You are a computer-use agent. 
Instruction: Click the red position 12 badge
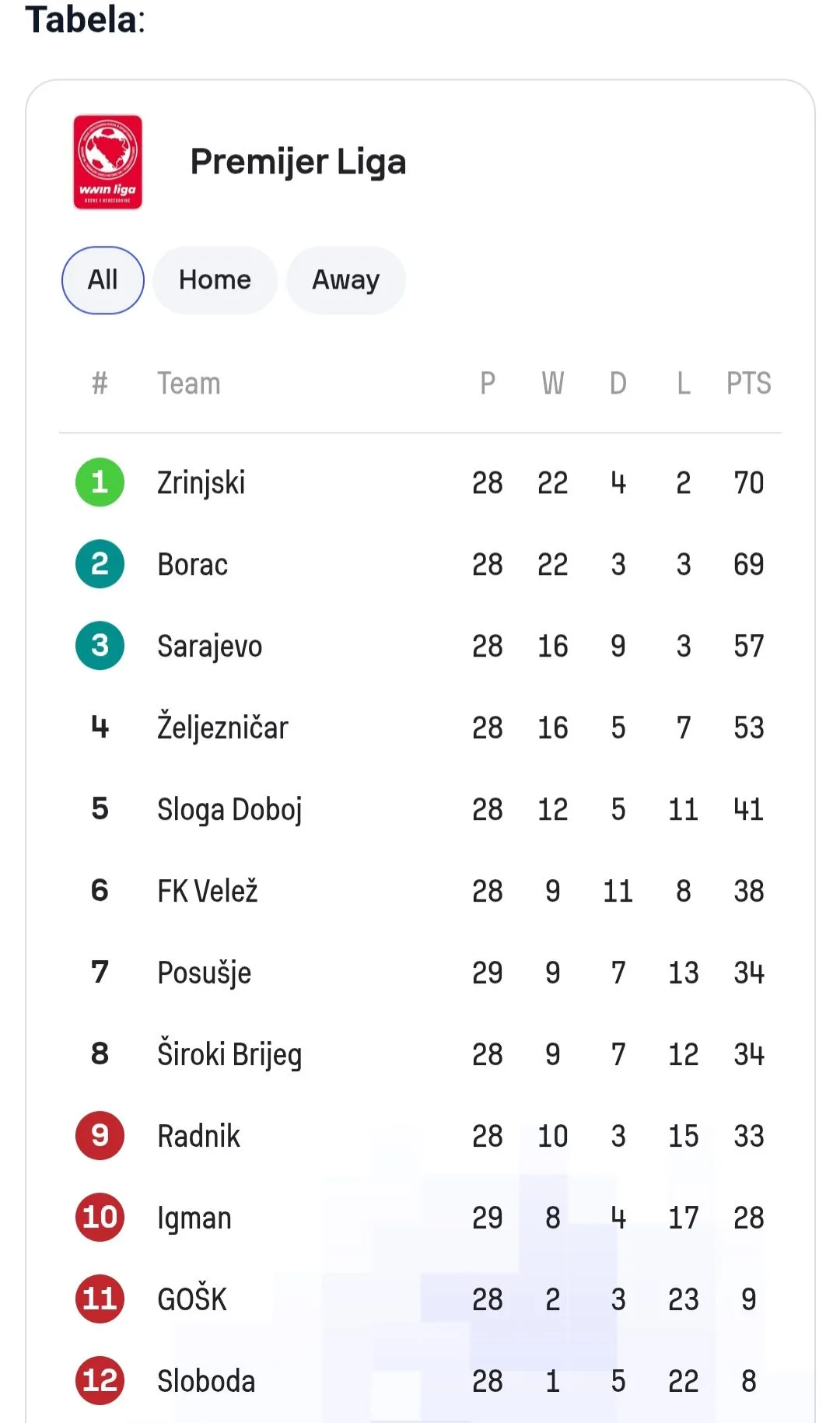point(100,1381)
